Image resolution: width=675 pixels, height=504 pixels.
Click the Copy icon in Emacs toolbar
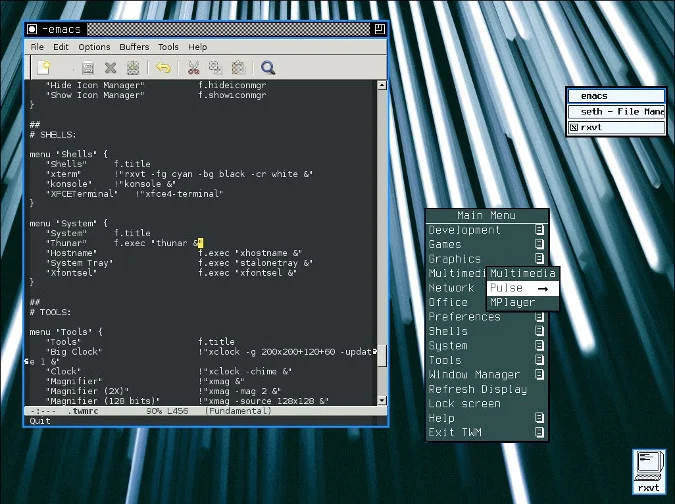[x=215, y=68]
